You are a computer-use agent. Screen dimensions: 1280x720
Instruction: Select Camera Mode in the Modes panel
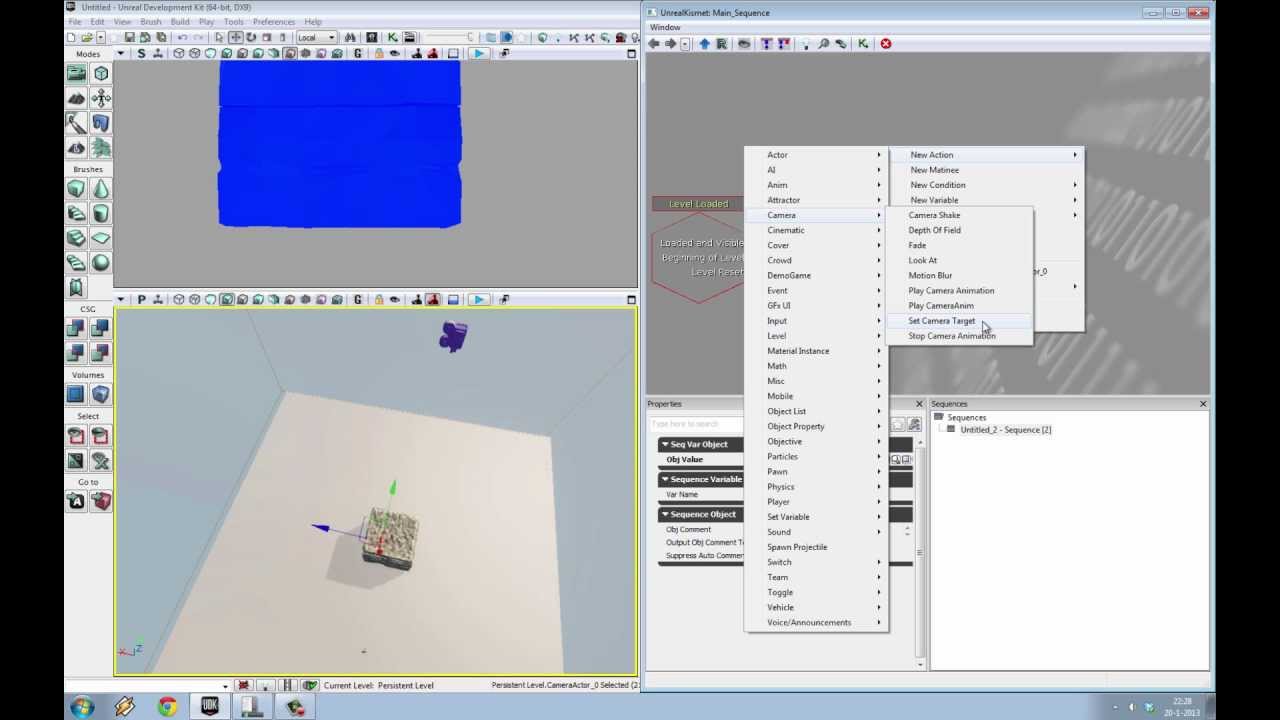(x=76, y=73)
